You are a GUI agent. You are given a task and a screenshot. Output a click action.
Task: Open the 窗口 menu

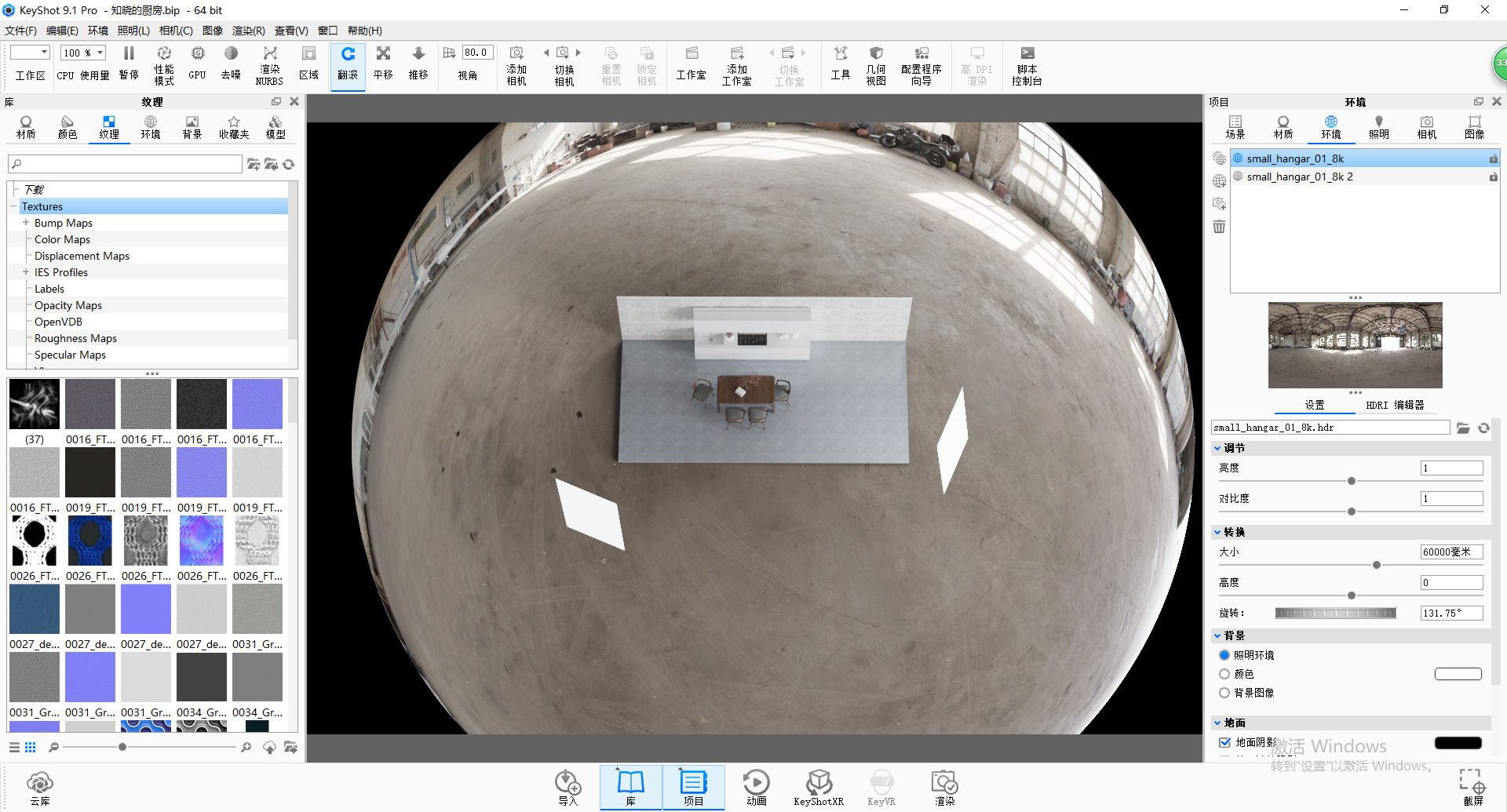(x=327, y=31)
